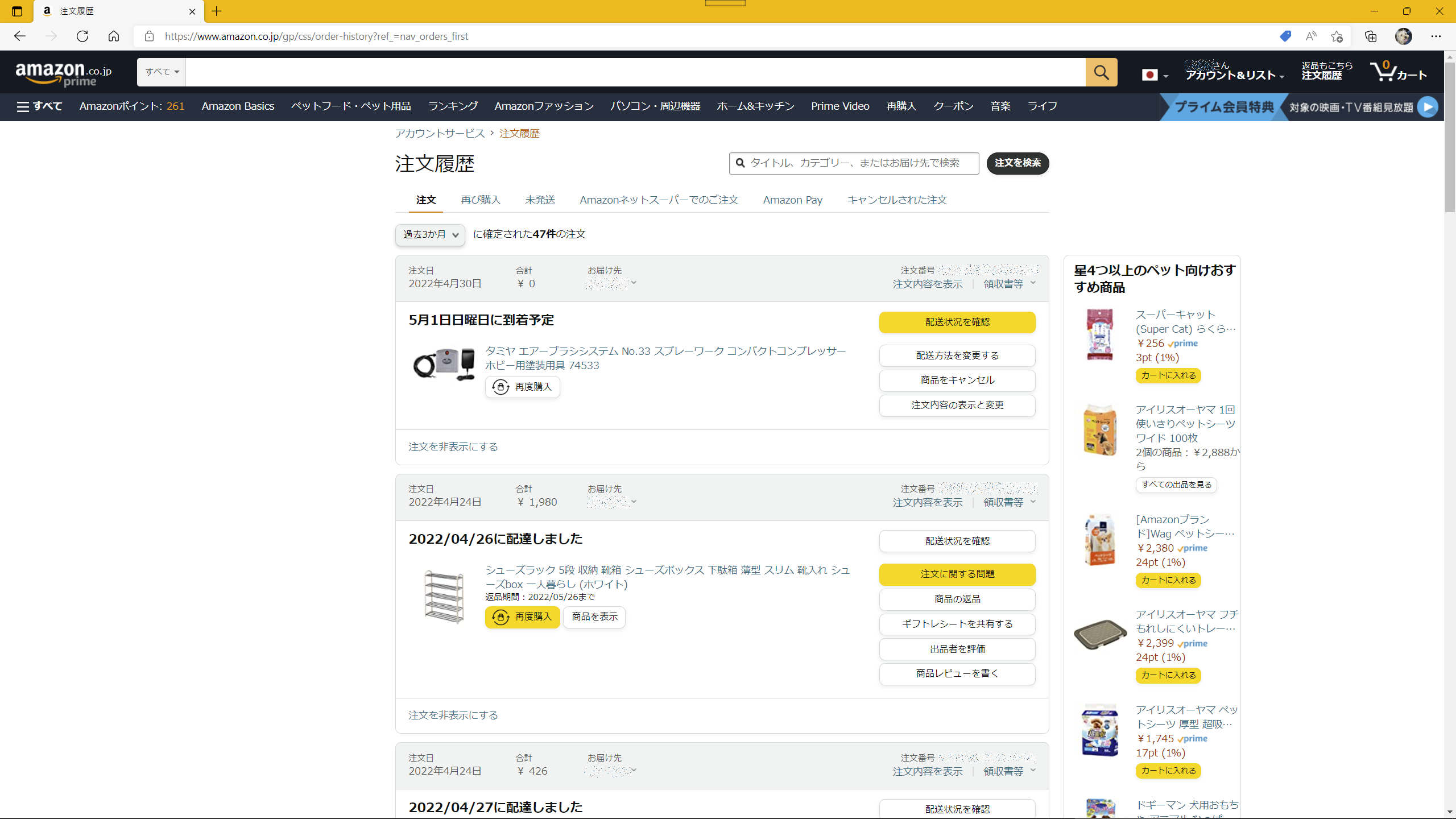Click the shopping price tag icon in address bar
Screen dimensions: 1456x819
click(x=1285, y=36)
